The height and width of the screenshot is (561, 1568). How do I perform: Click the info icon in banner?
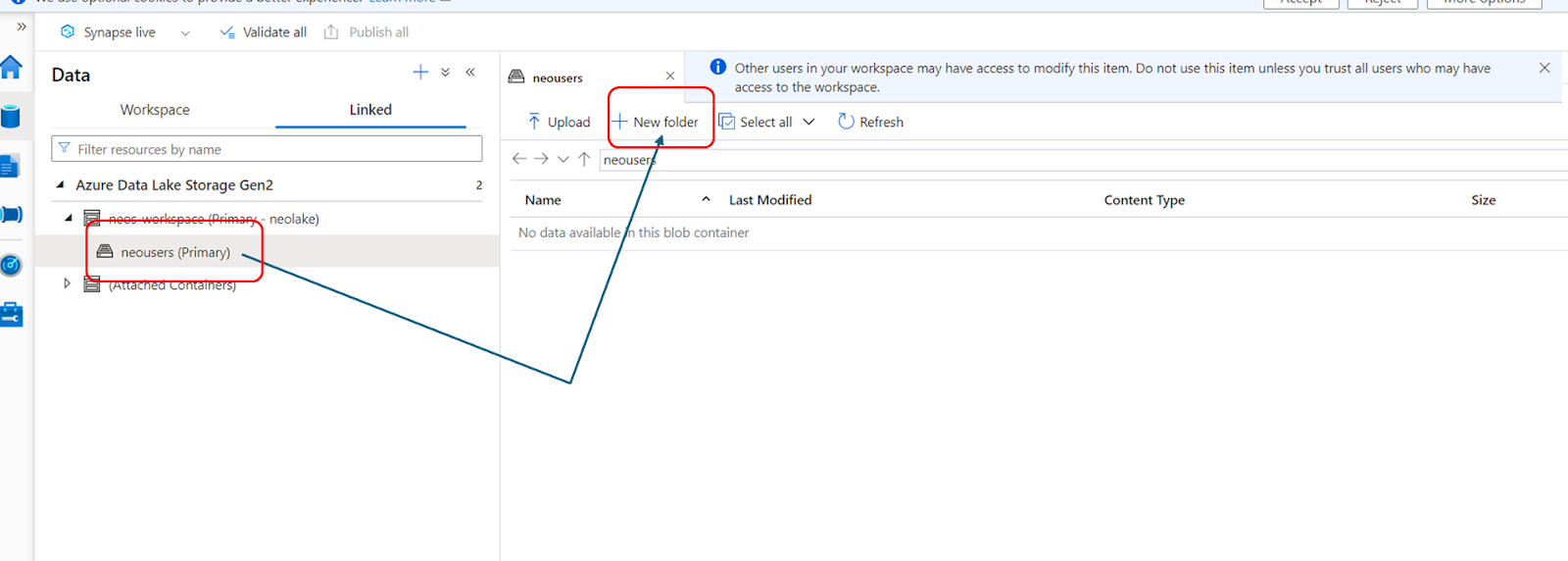[718, 67]
